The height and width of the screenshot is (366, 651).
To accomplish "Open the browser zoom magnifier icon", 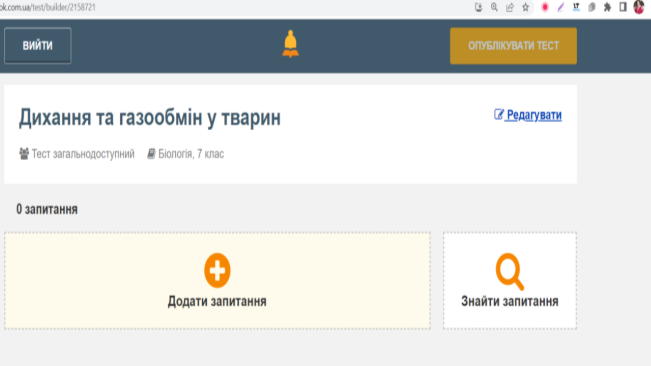I will [x=494, y=7].
